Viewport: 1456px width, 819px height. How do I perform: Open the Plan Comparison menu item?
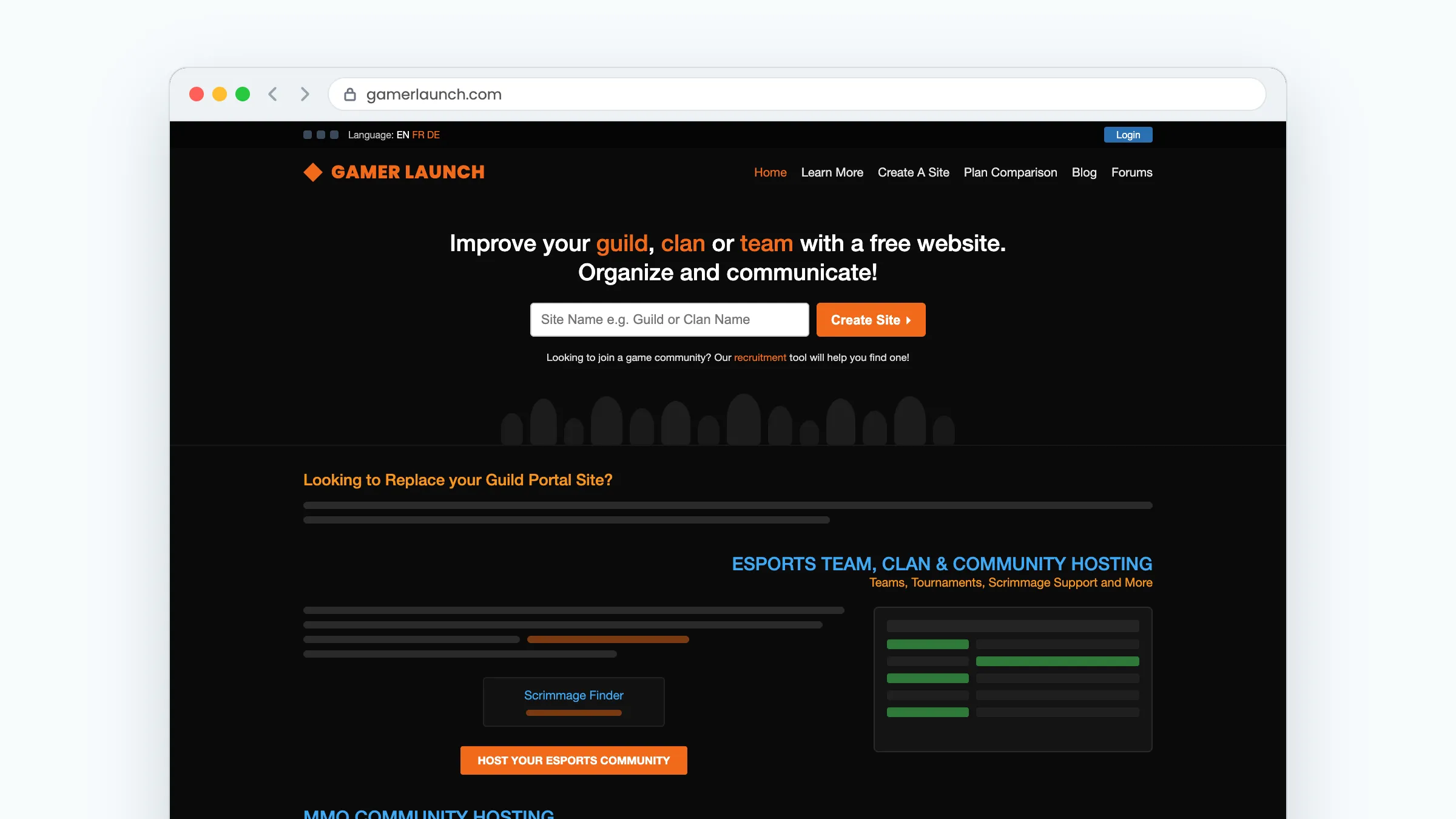[x=1011, y=172]
